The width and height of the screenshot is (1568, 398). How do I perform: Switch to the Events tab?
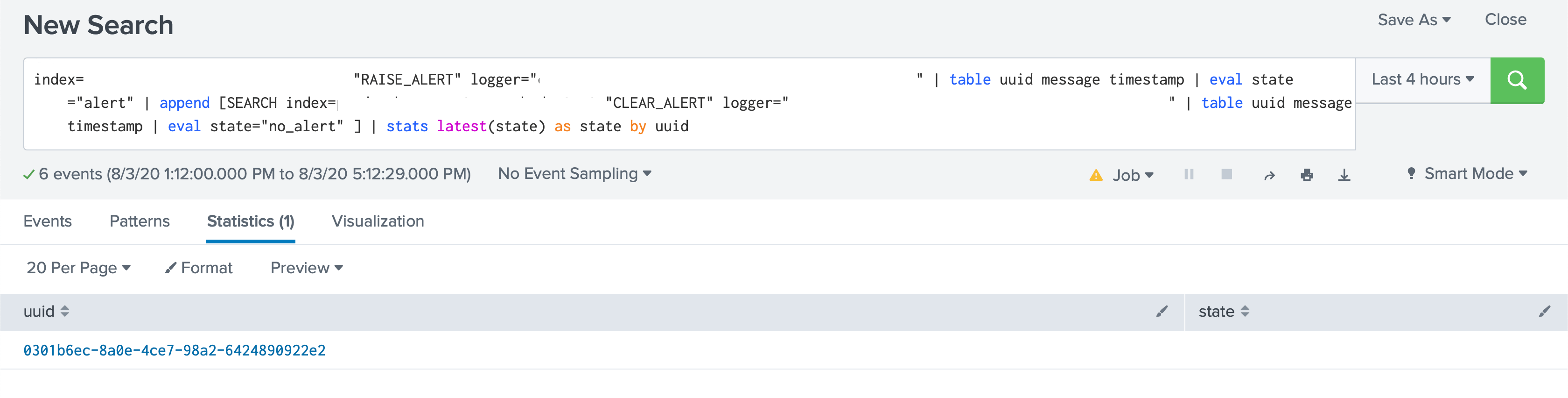pyautogui.click(x=48, y=221)
